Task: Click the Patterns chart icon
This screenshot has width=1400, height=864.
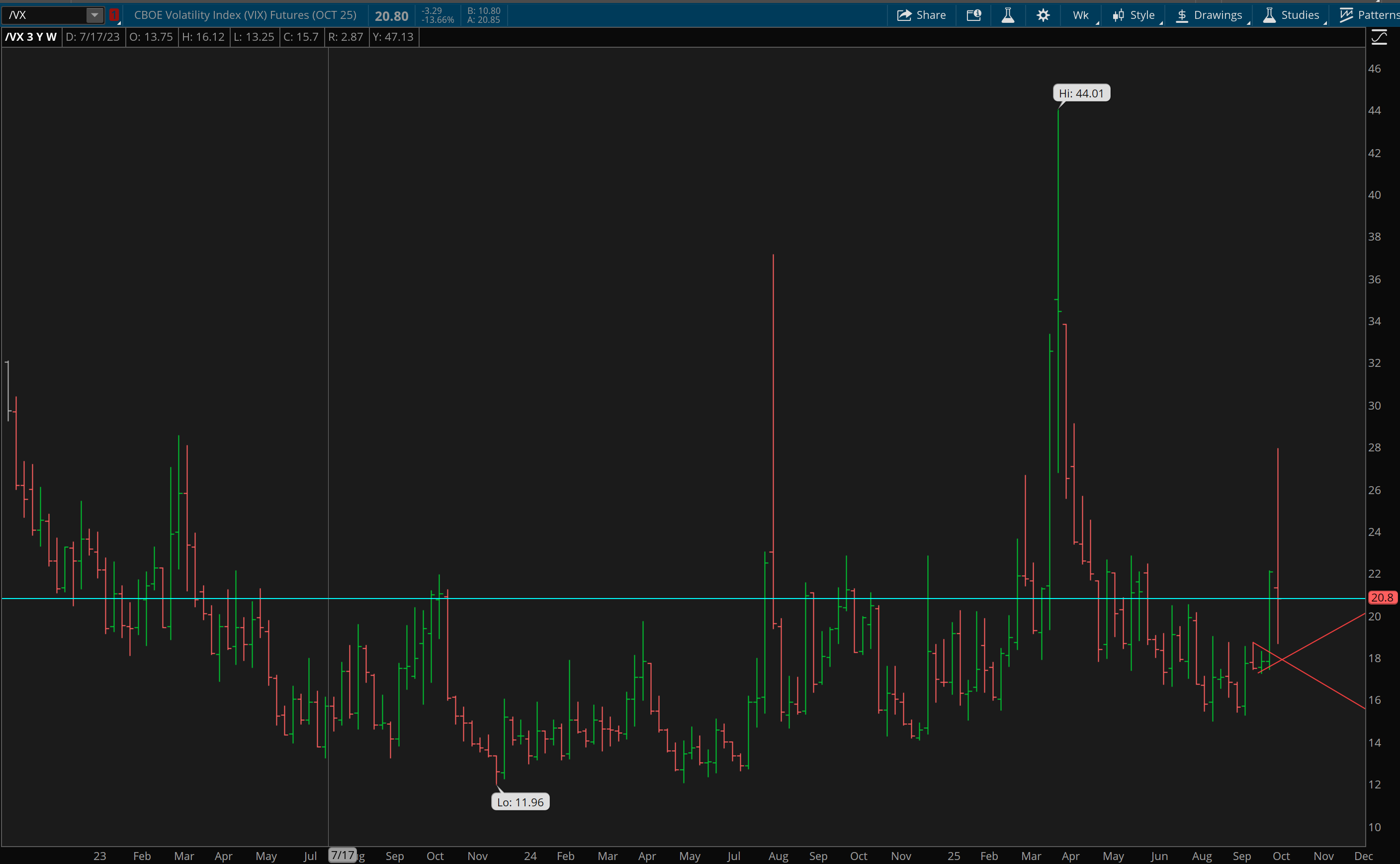Action: click(x=1346, y=15)
